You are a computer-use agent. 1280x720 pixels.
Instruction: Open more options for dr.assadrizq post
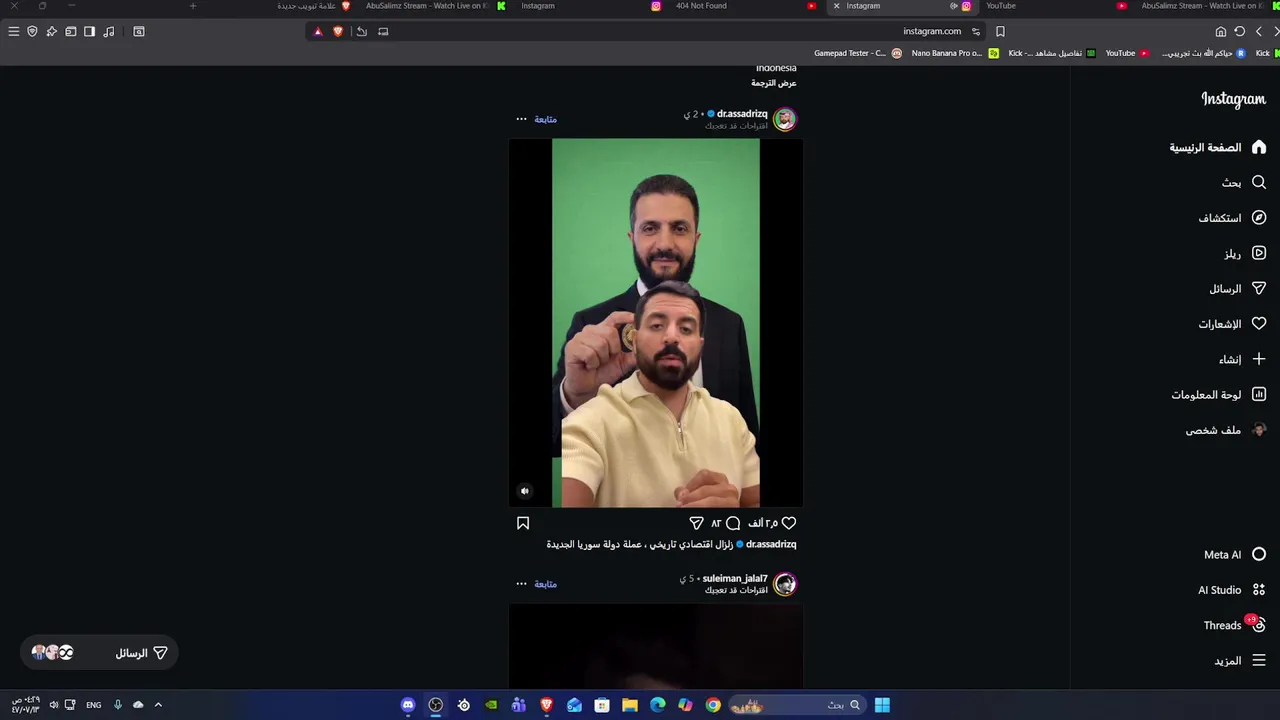(521, 119)
